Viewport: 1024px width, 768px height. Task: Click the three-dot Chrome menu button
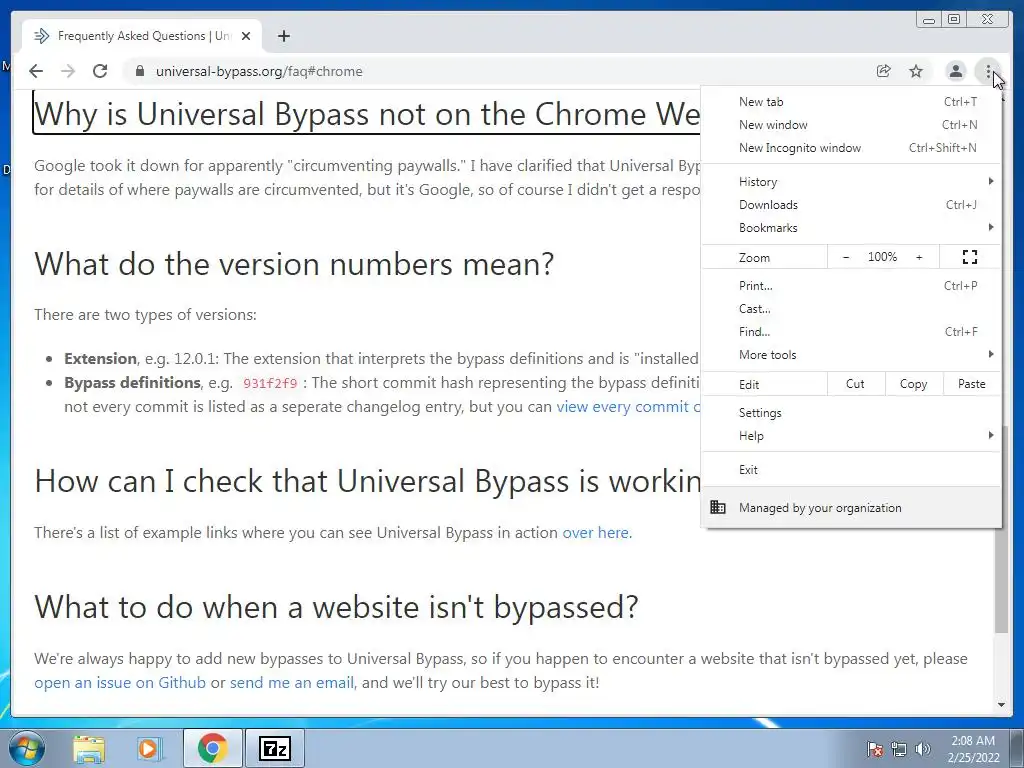coord(988,71)
